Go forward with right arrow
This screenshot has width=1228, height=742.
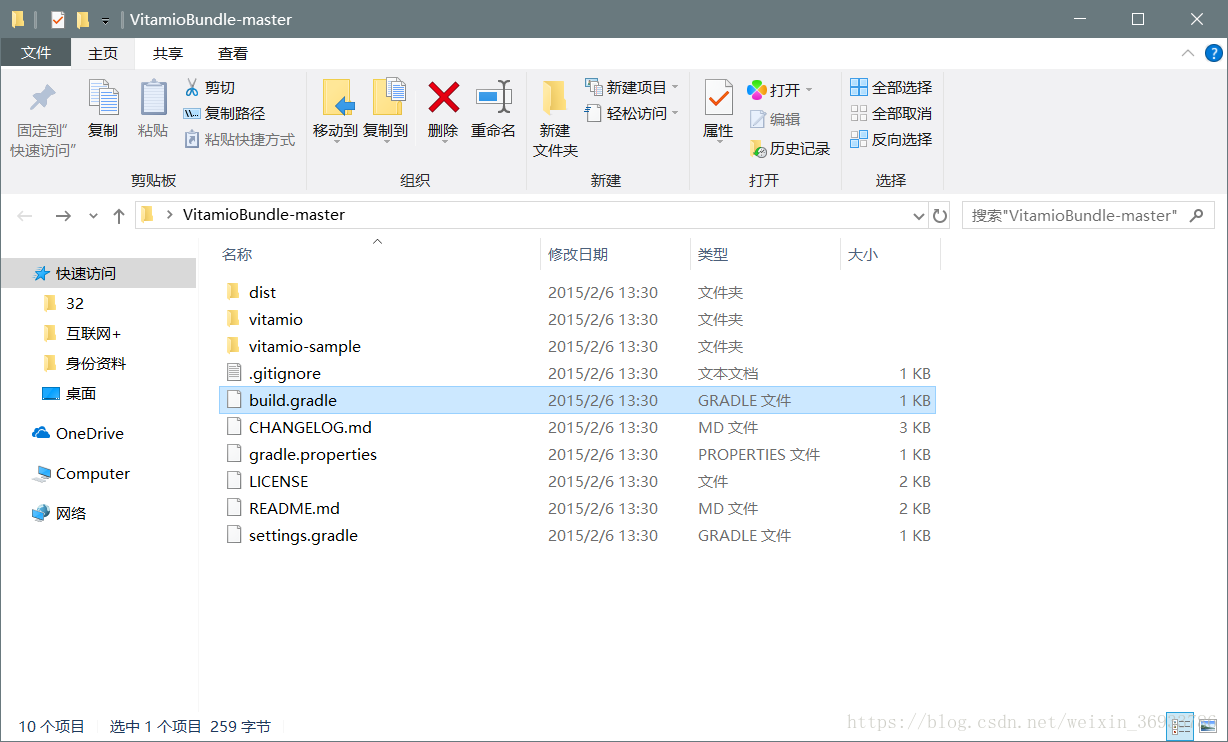[x=63, y=215]
